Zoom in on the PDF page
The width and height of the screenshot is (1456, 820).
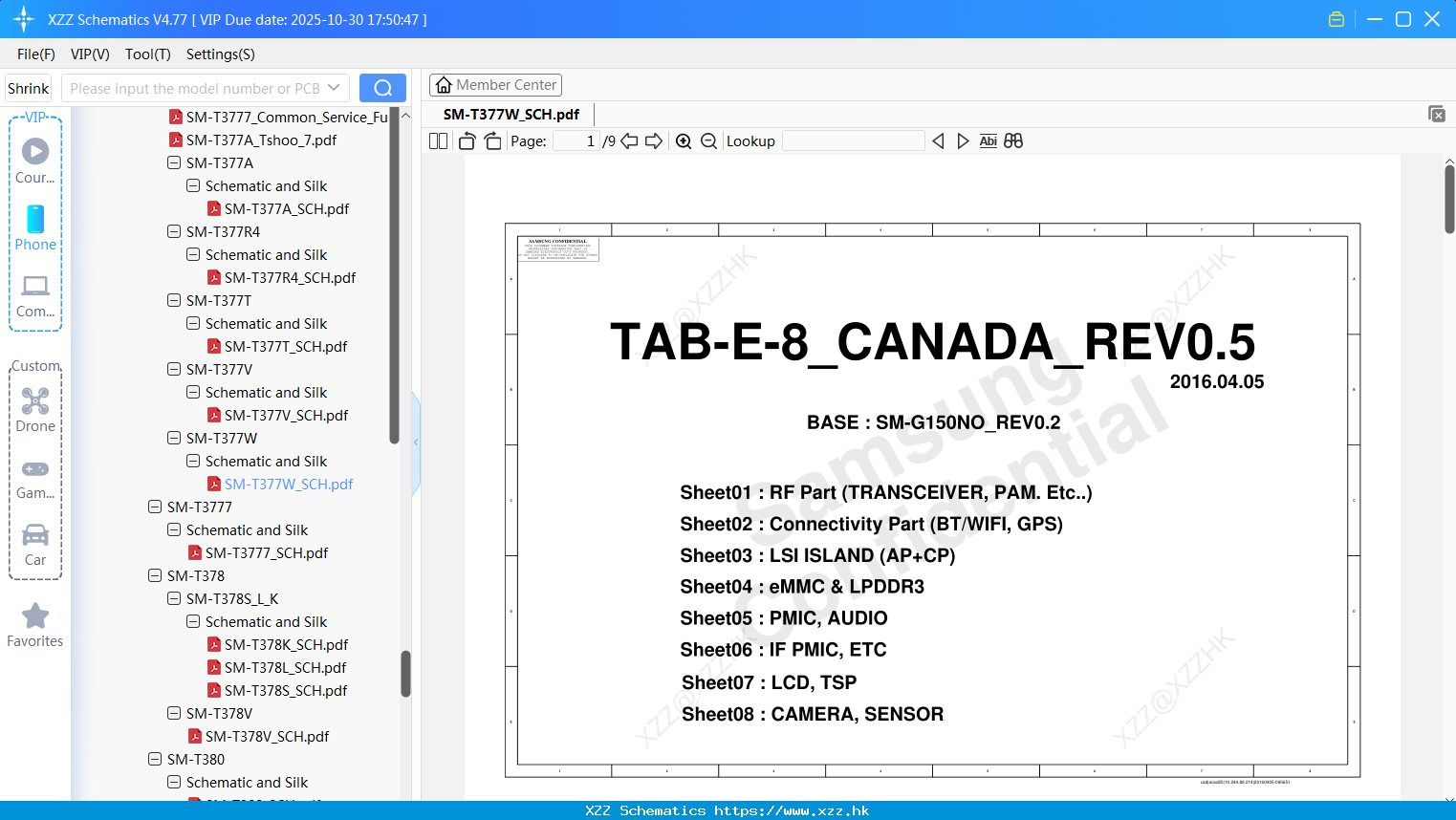(684, 141)
